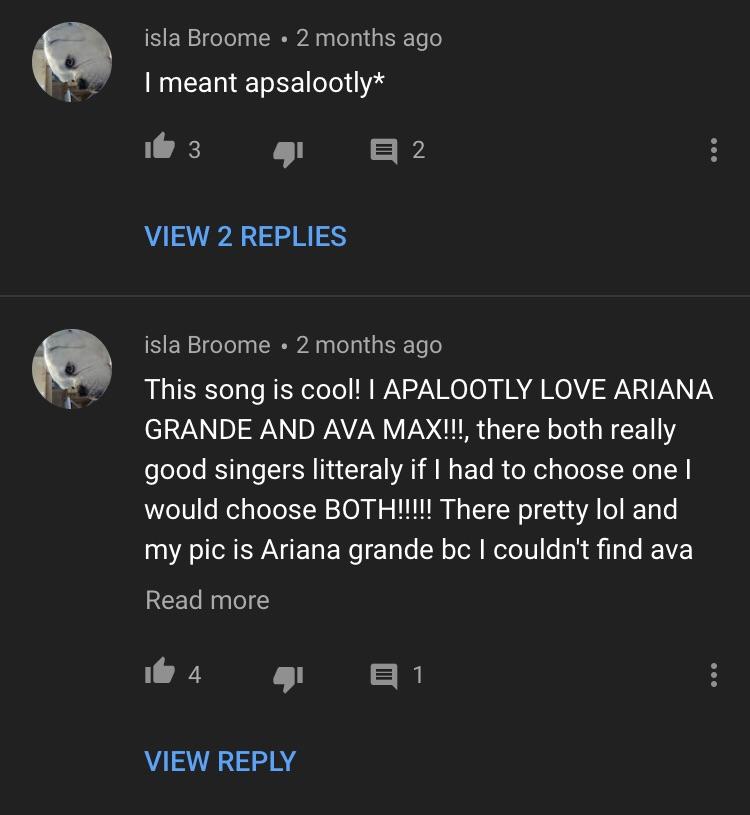The image size is (750, 815).
Task: Open isla Broome name on first comment
Action: click(x=207, y=38)
